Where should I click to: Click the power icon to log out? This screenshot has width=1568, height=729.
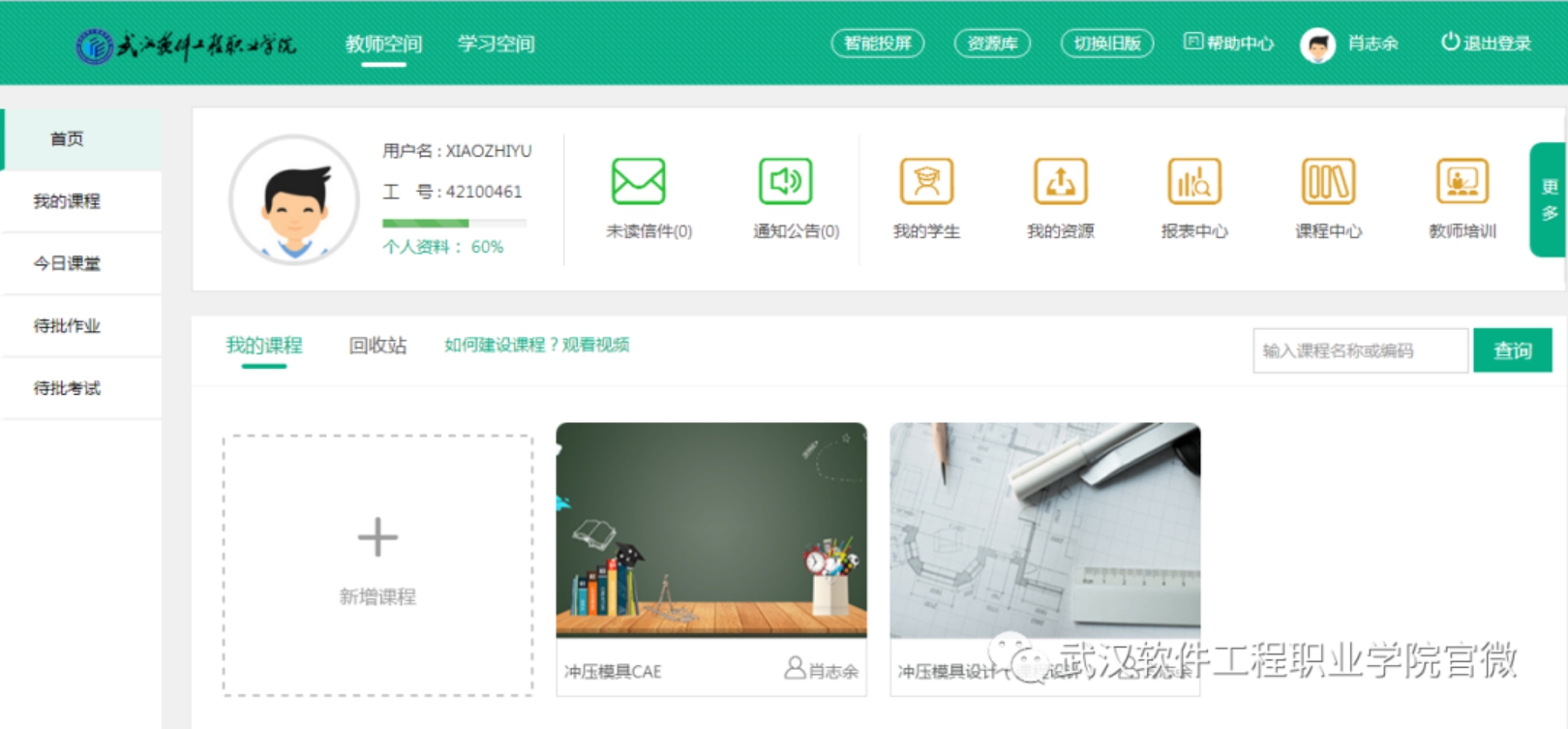click(1450, 42)
